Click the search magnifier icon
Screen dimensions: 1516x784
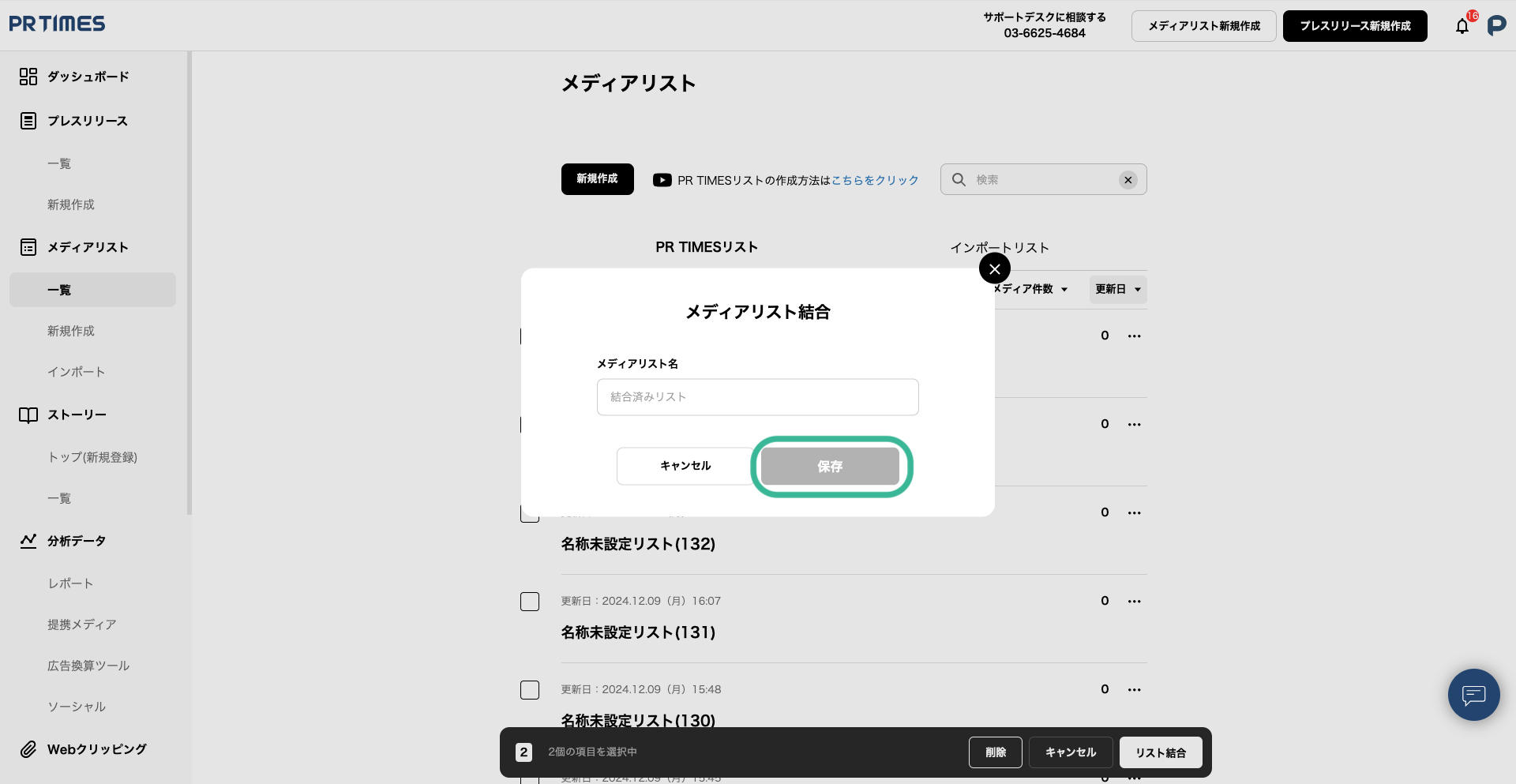959,179
